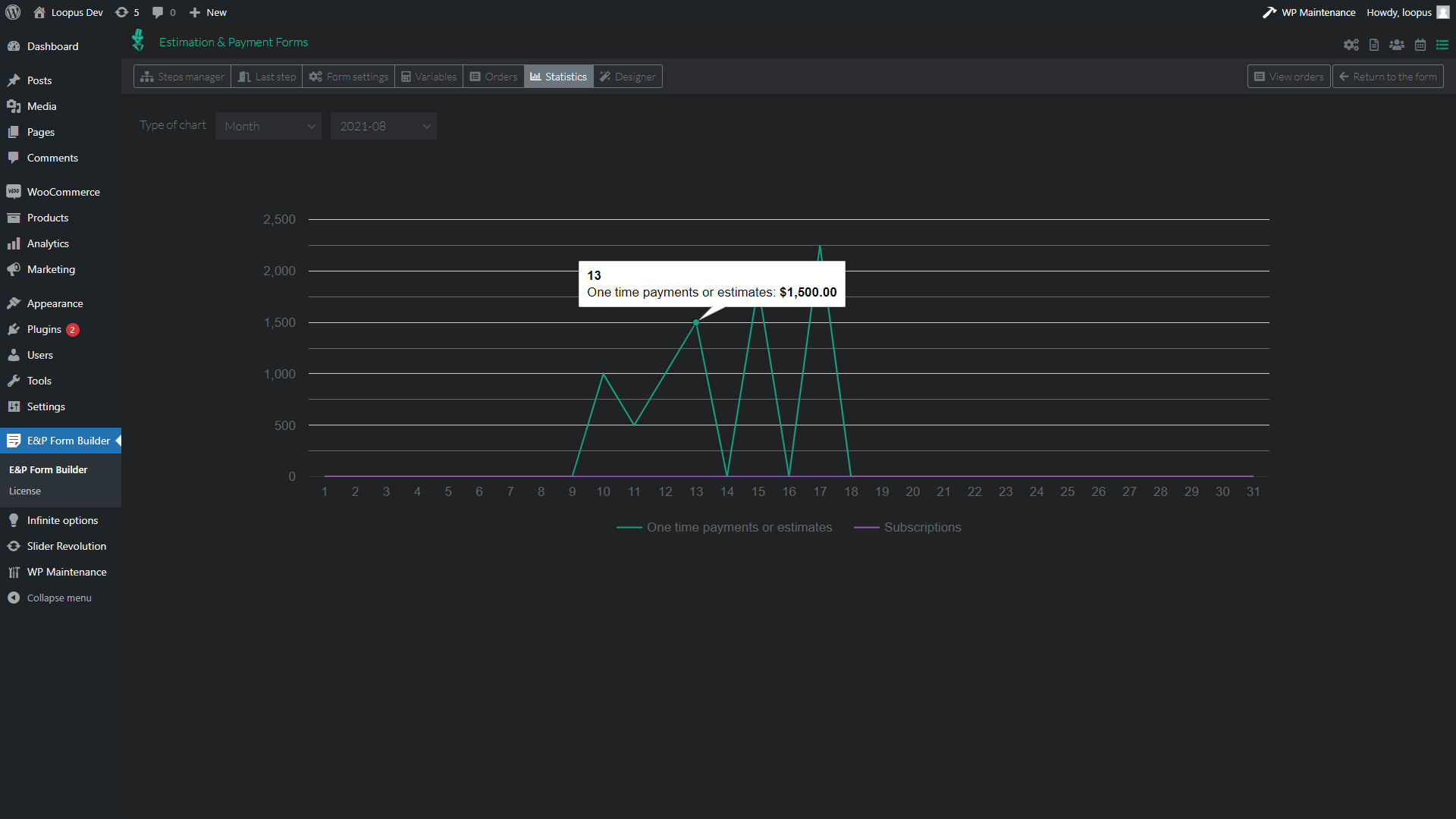The height and width of the screenshot is (819, 1456).
Task: Open the New content menu
Action: (x=208, y=12)
